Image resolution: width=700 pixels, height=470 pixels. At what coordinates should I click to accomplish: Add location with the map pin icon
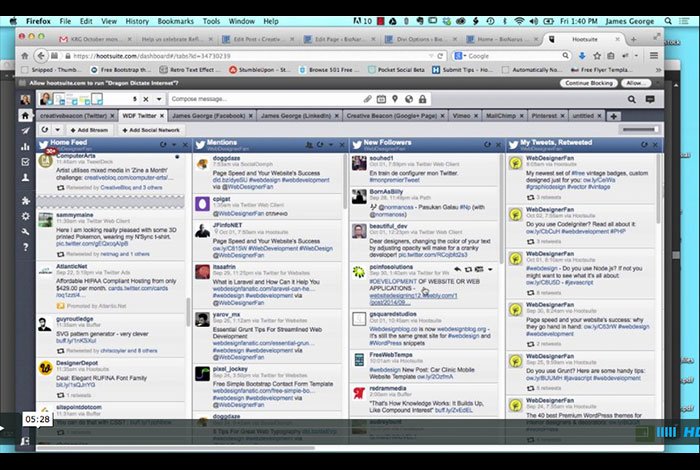click(395, 99)
